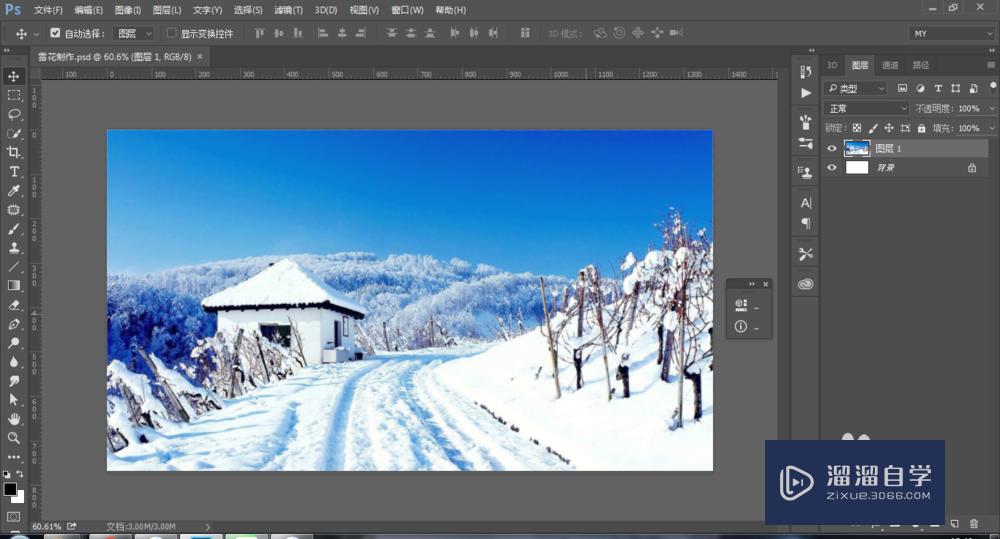Click the white background color swatch
Image resolution: width=1000 pixels, height=539 pixels.
pos(19,498)
